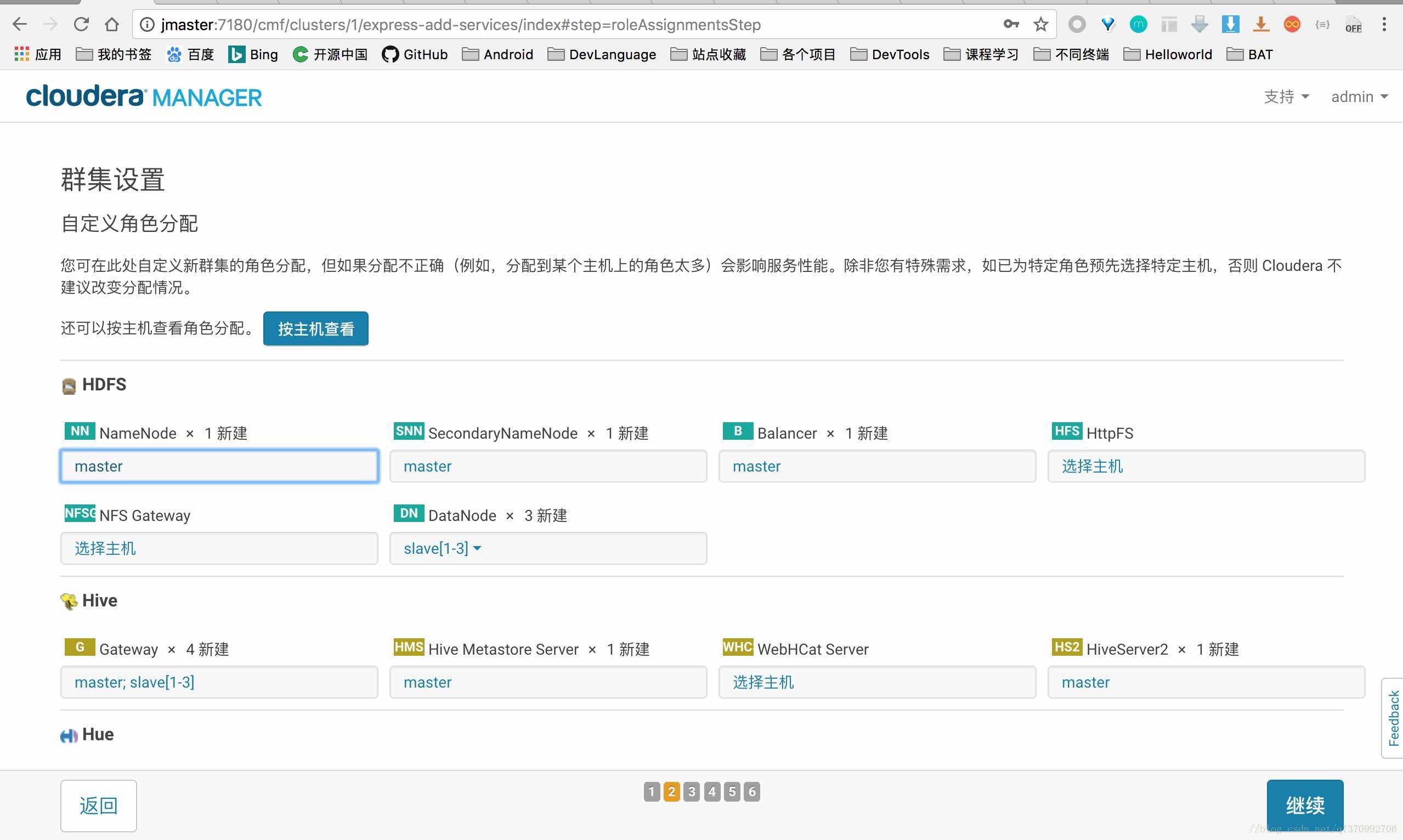Bookmark this page with star icon
Screen dimensions: 1403x840
coord(1040,24)
